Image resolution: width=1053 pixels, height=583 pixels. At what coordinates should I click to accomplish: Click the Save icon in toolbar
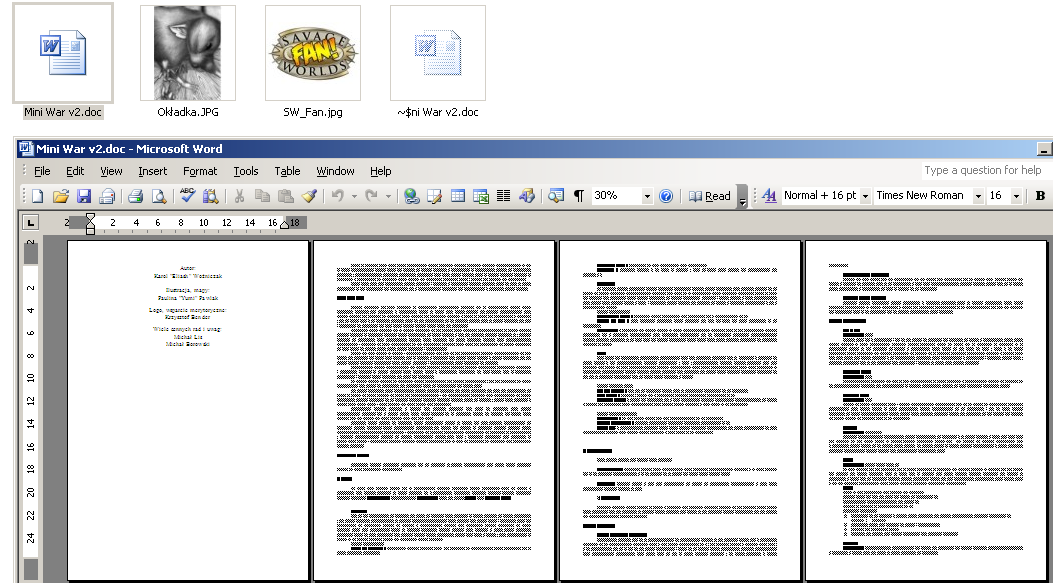click(84, 196)
